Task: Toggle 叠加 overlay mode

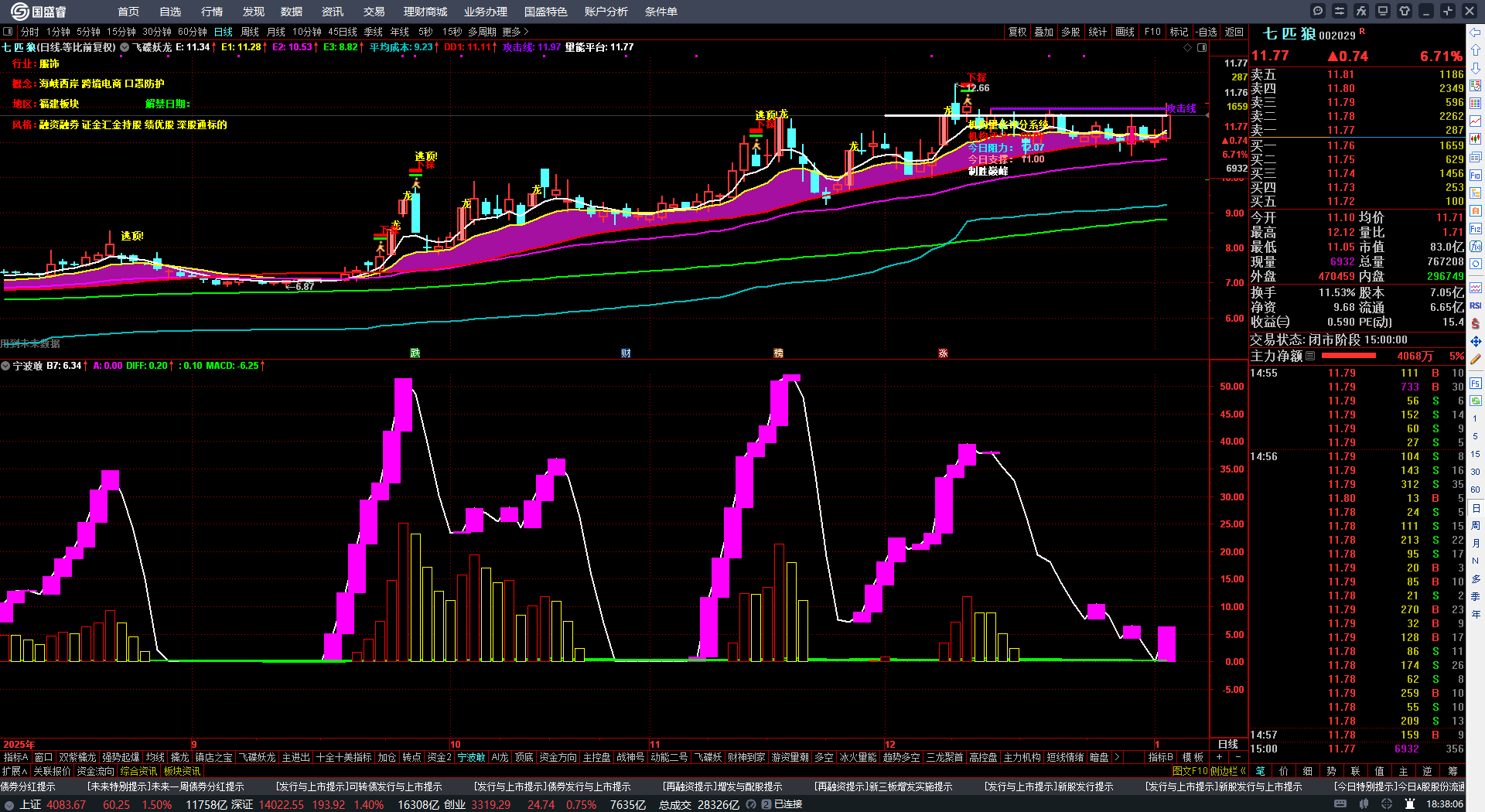Action: pos(1044,32)
